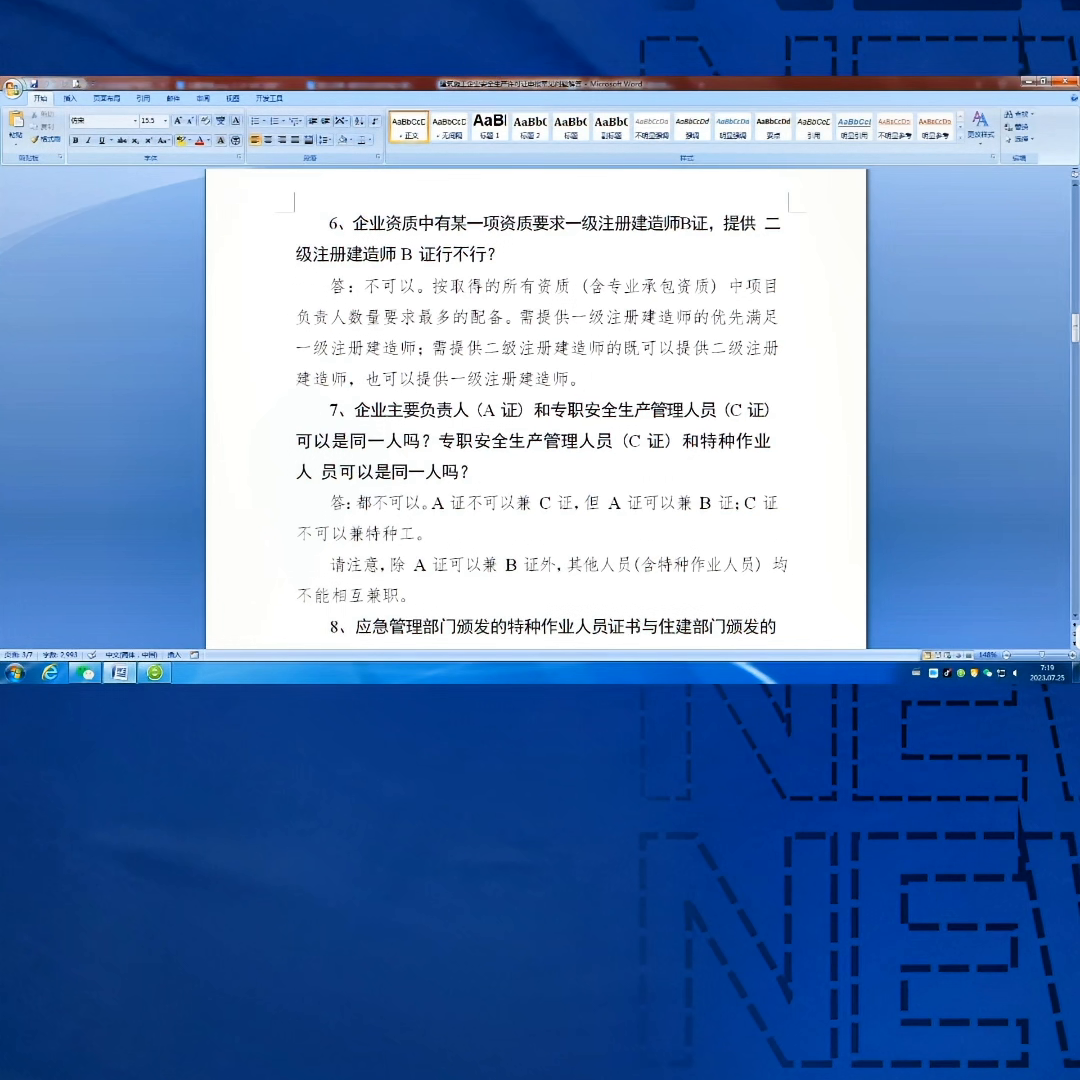The height and width of the screenshot is (1080, 1080).
Task: Apply red font color
Action: 199,141
